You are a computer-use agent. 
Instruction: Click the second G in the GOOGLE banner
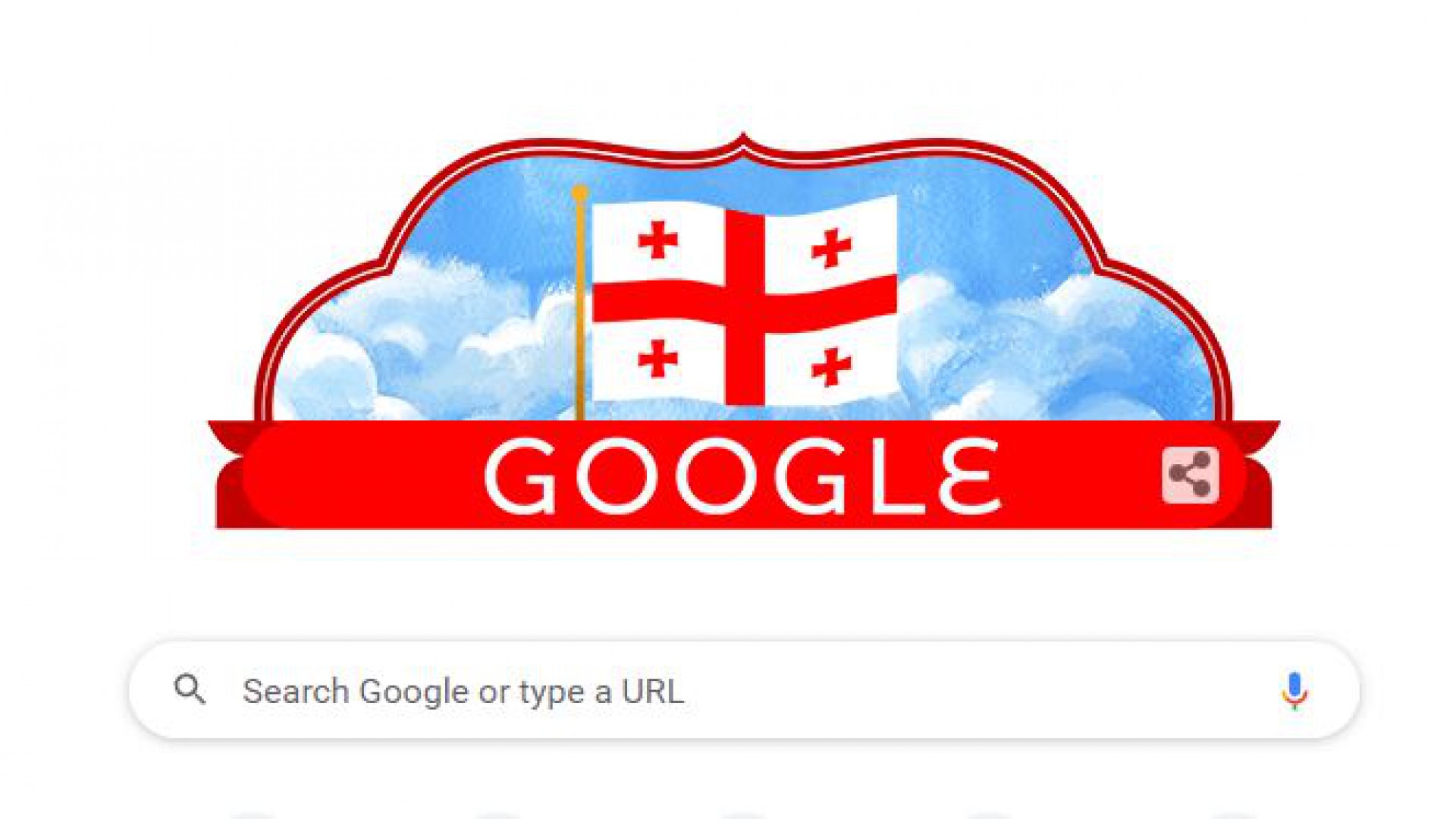pyautogui.click(x=810, y=476)
